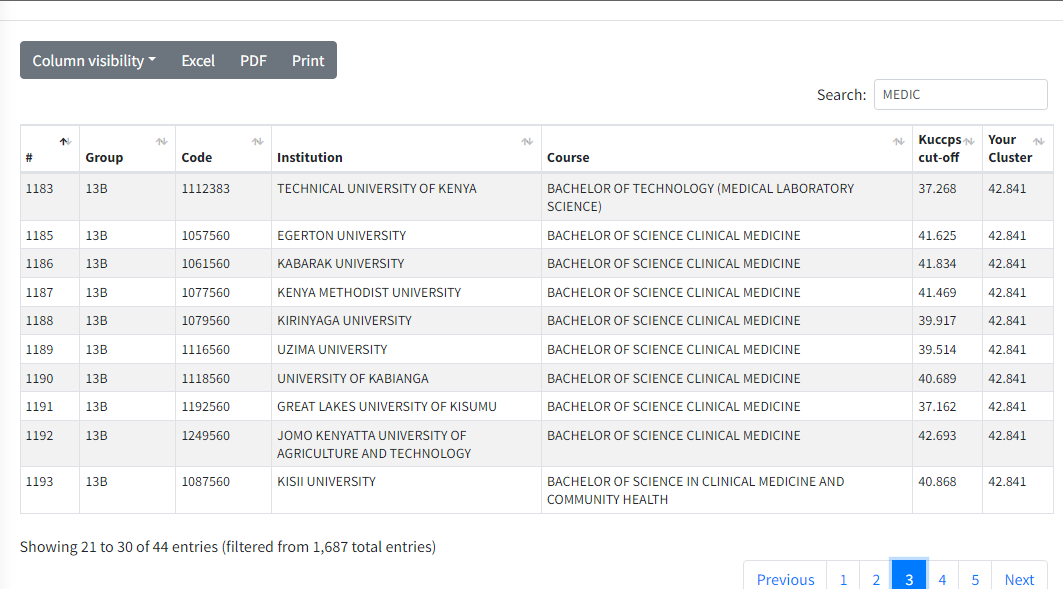Open page 5 of results
The image size is (1063, 589).
coord(975,579)
